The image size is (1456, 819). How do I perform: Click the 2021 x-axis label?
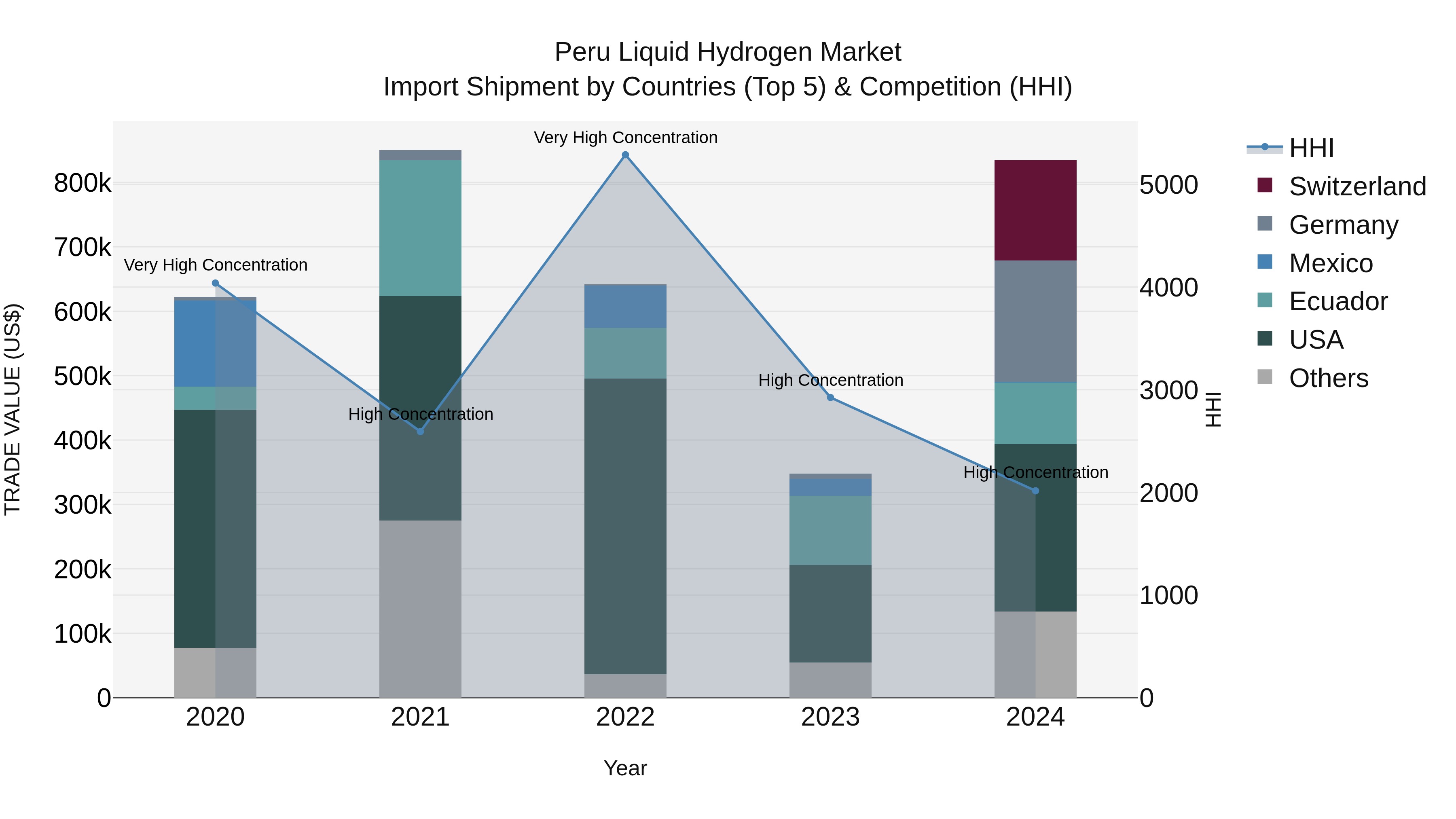pos(421,717)
